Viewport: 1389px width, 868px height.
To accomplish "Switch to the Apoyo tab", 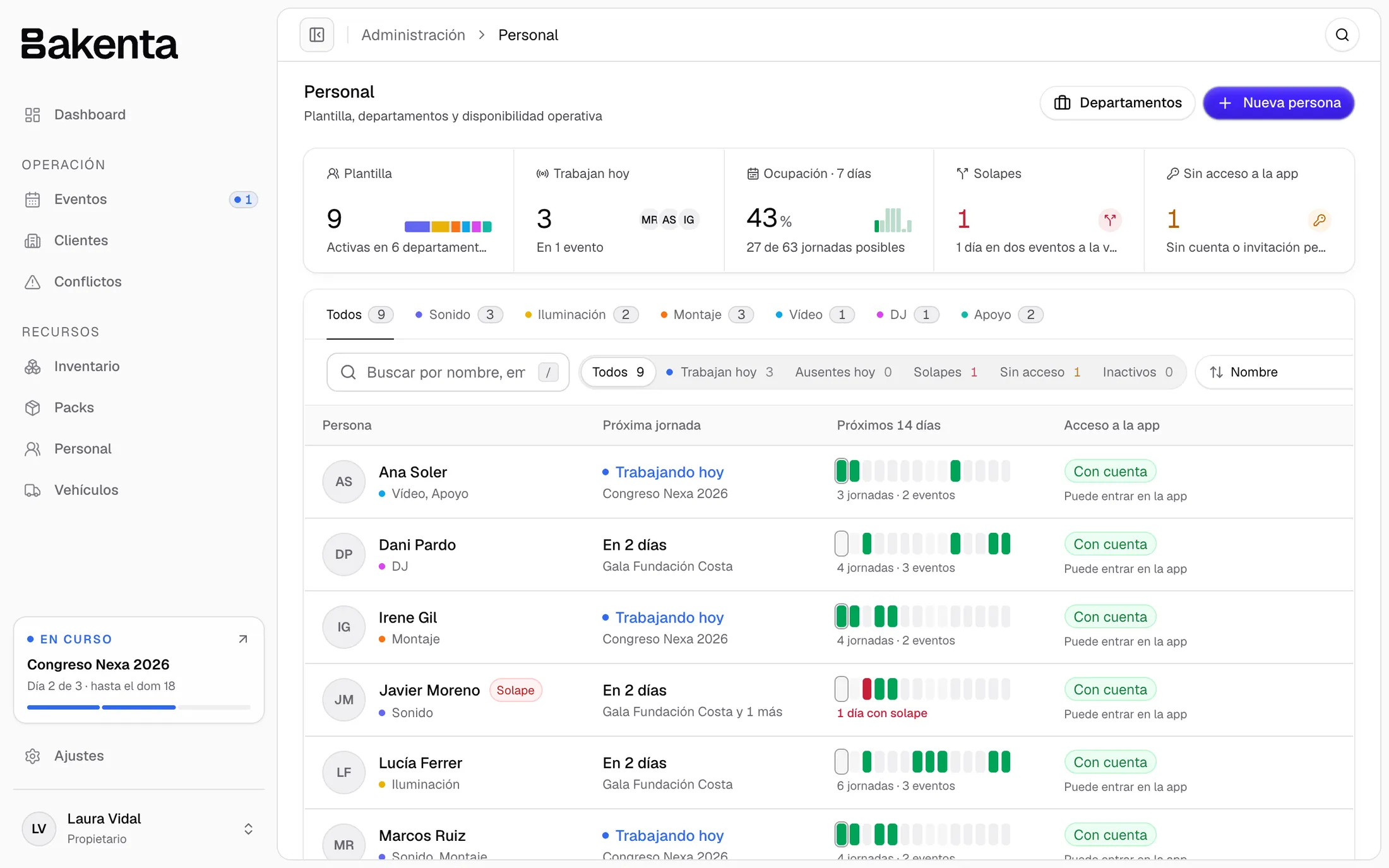I will [1002, 314].
